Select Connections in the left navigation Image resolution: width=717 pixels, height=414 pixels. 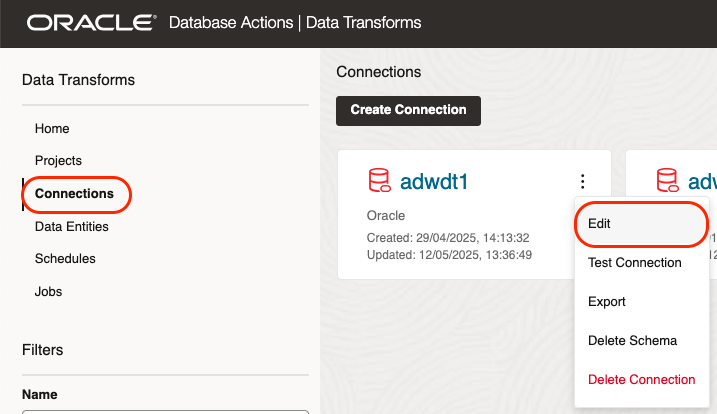coord(74,194)
